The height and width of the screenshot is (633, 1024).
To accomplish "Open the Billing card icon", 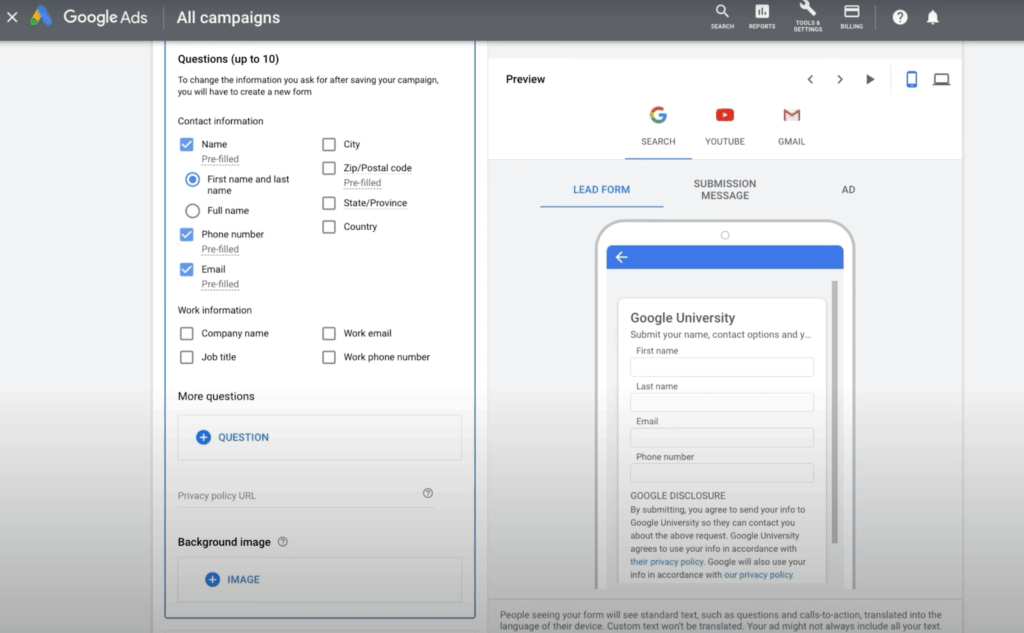I will tap(852, 17).
